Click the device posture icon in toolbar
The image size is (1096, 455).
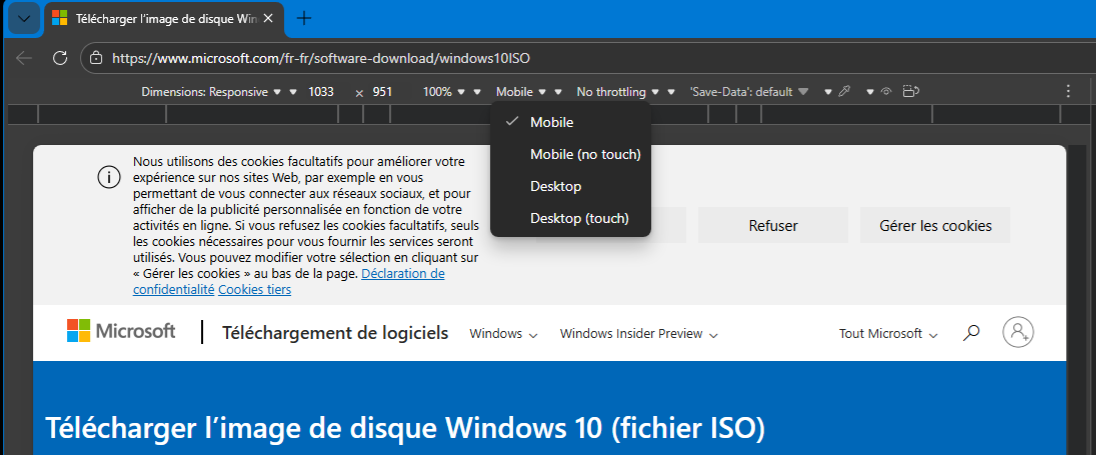coord(909,92)
